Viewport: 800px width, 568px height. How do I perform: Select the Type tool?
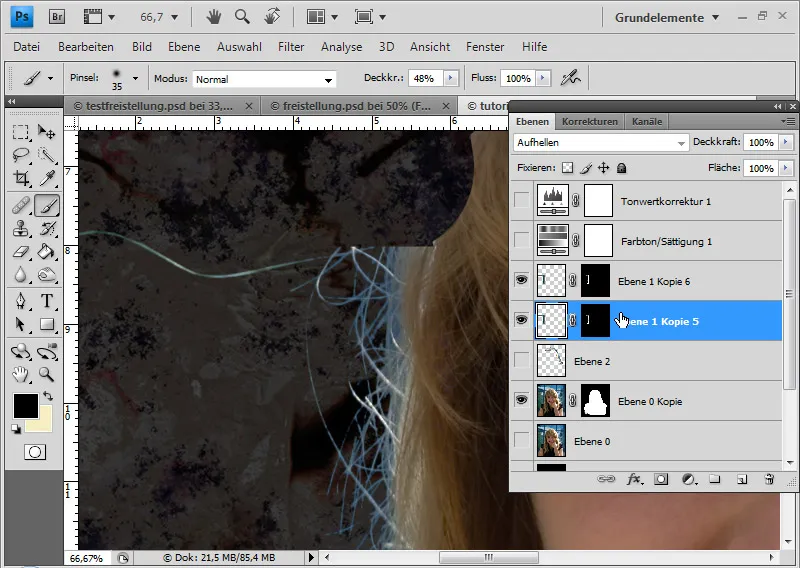pos(47,301)
